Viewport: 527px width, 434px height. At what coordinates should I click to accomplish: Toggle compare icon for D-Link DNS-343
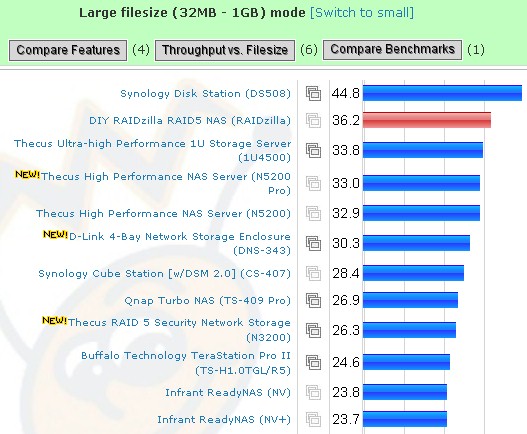click(313, 243)
